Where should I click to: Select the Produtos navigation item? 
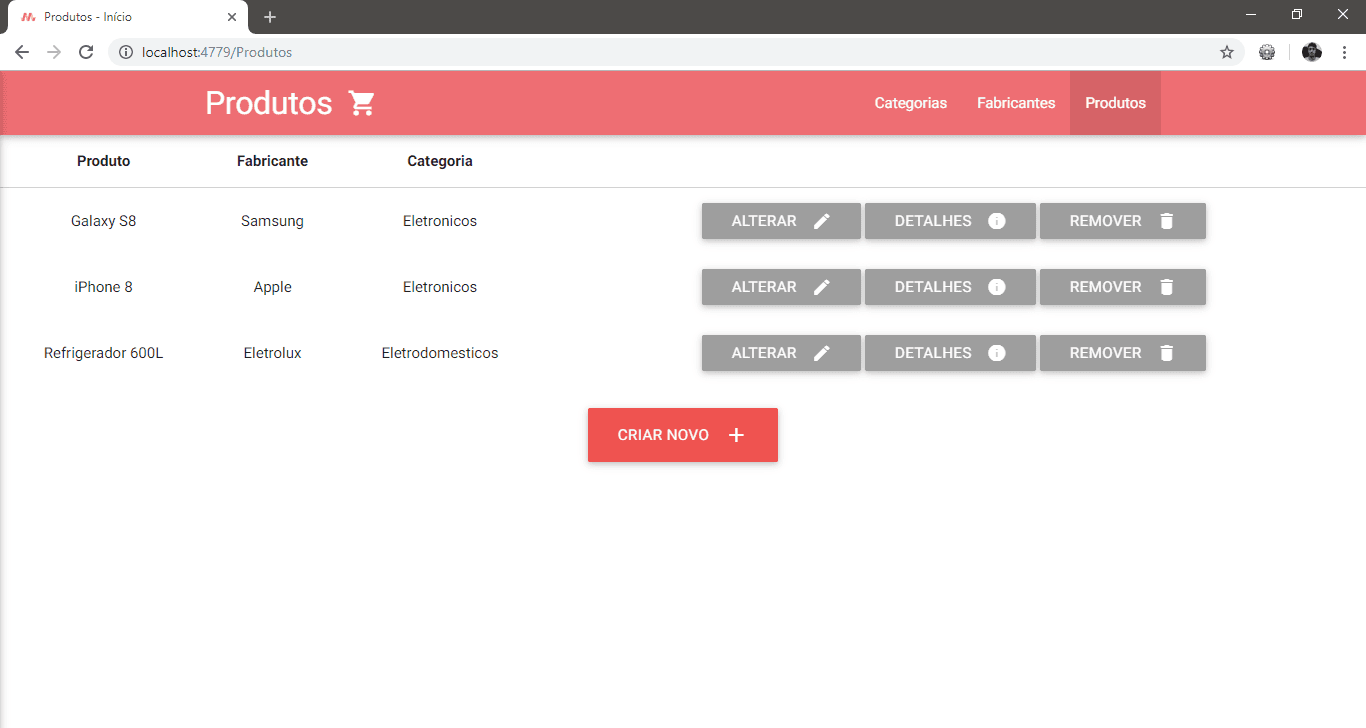pyautogui.click(x=1115, y=103)
